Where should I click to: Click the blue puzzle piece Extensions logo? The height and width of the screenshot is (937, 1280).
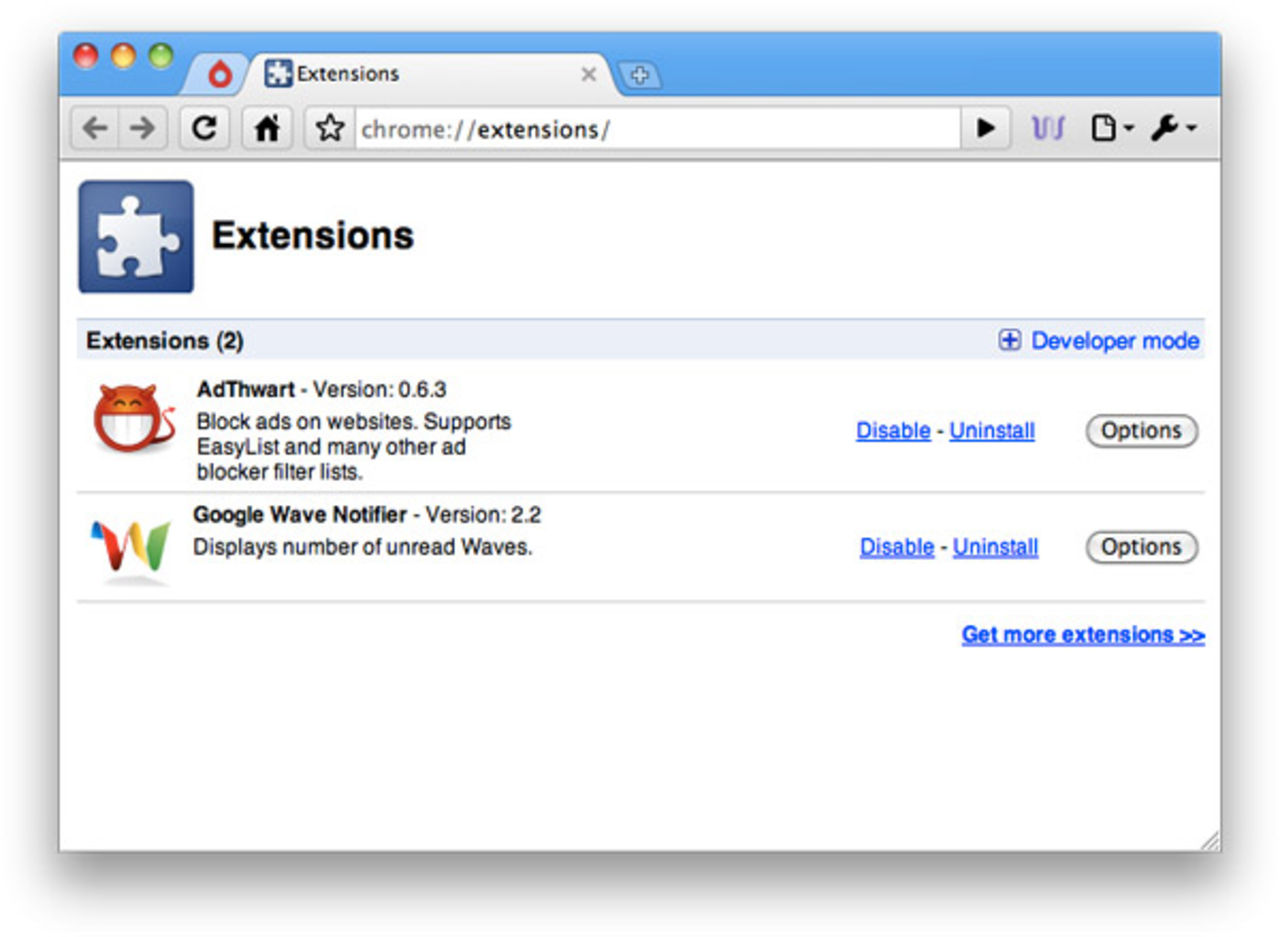point(136,236)
